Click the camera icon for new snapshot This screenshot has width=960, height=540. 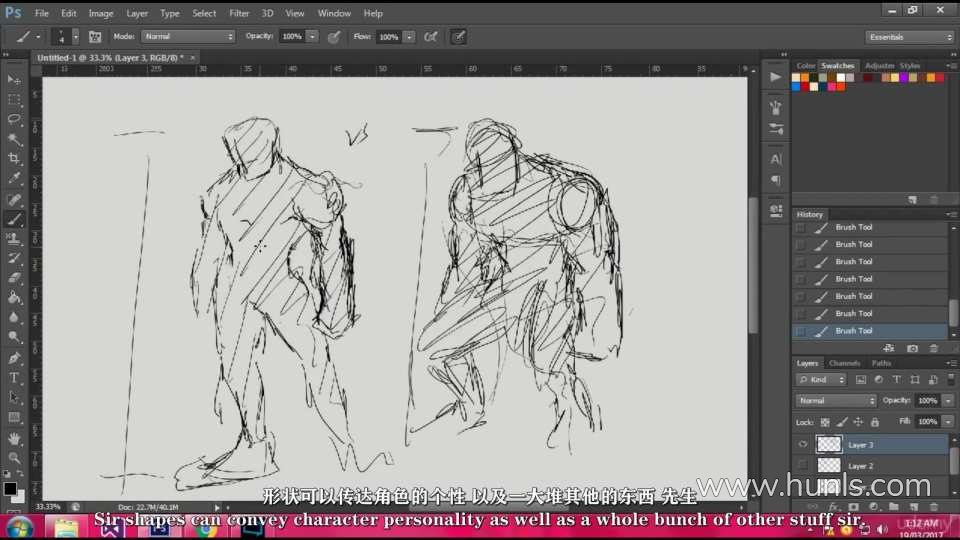point(912,348)
